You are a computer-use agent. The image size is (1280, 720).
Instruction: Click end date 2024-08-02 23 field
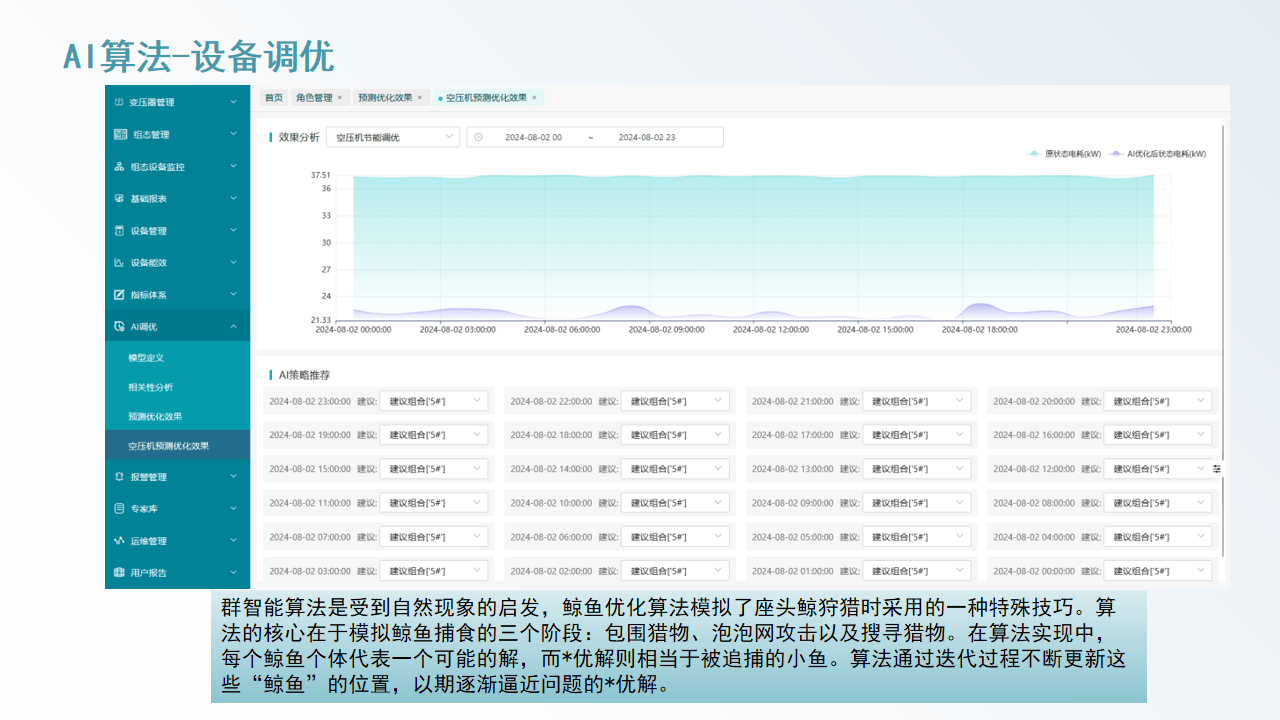[647, 137]
